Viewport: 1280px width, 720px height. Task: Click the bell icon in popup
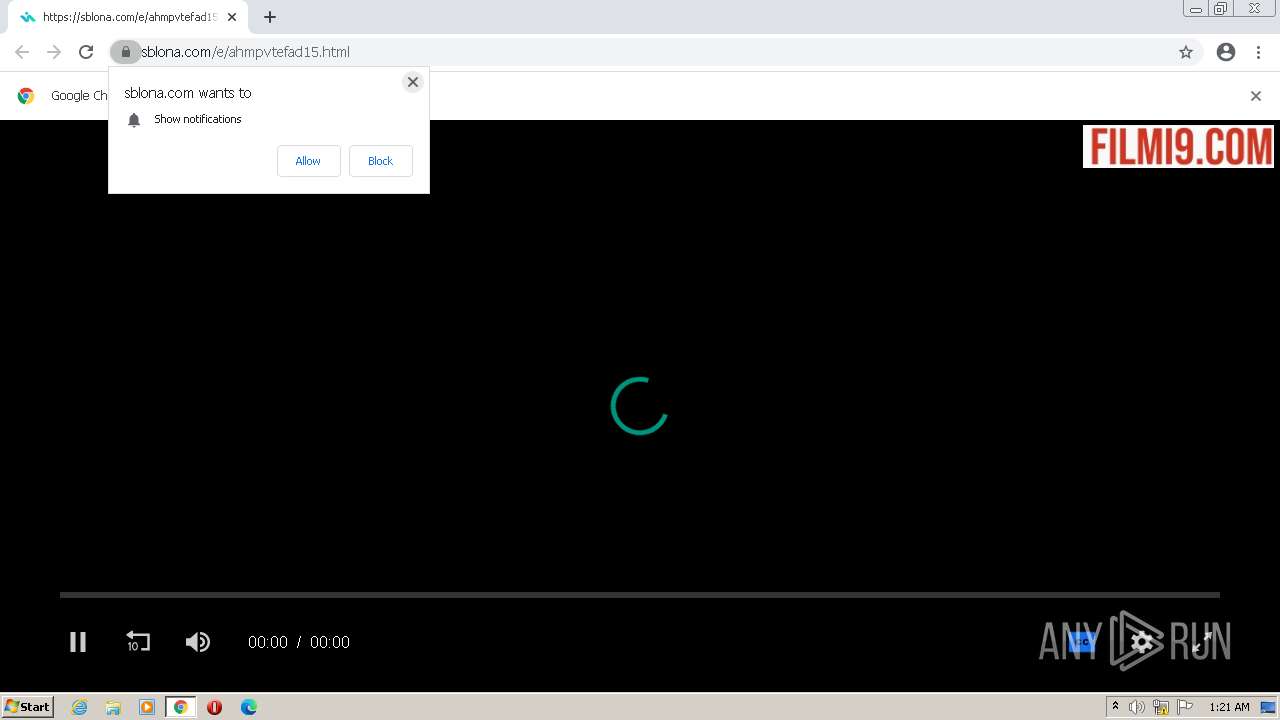pos(134,120)
